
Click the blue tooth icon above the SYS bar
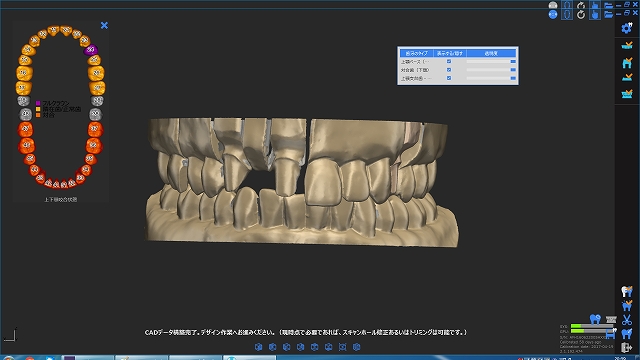tap(595, 319)
